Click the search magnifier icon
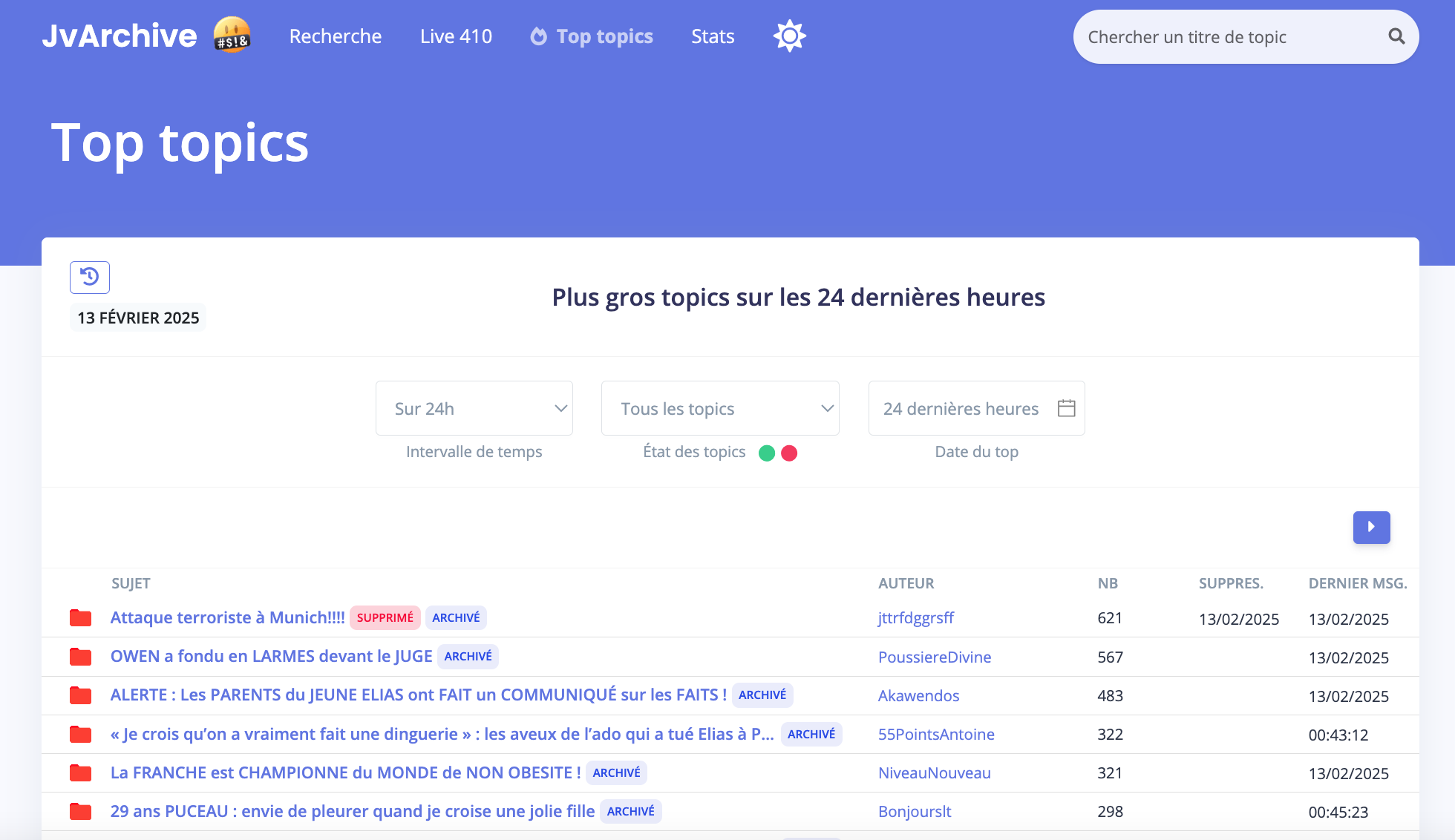This screenshot has width=1455, height=840. tap(1397, 36)
